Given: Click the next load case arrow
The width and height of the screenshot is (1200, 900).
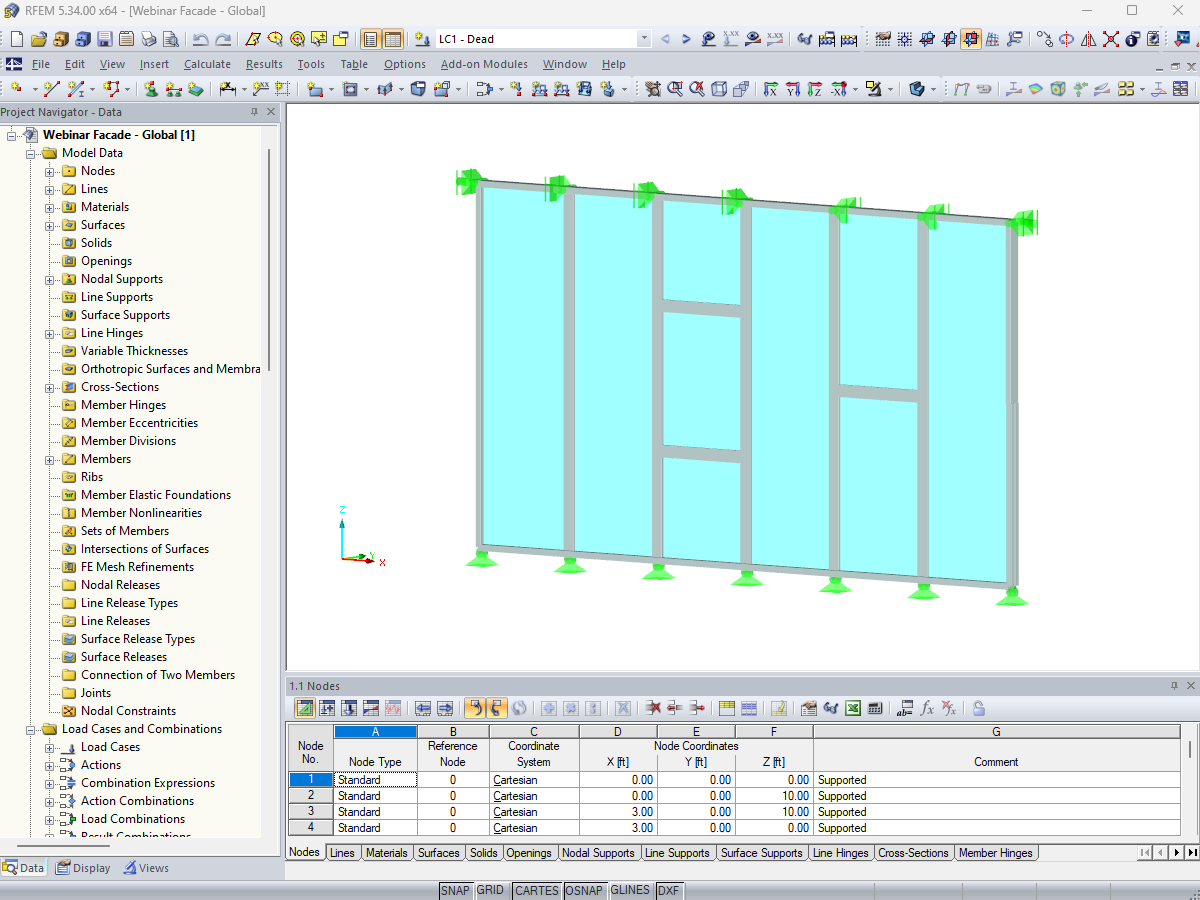Looking at the screenshot, I should coord(686,39).
